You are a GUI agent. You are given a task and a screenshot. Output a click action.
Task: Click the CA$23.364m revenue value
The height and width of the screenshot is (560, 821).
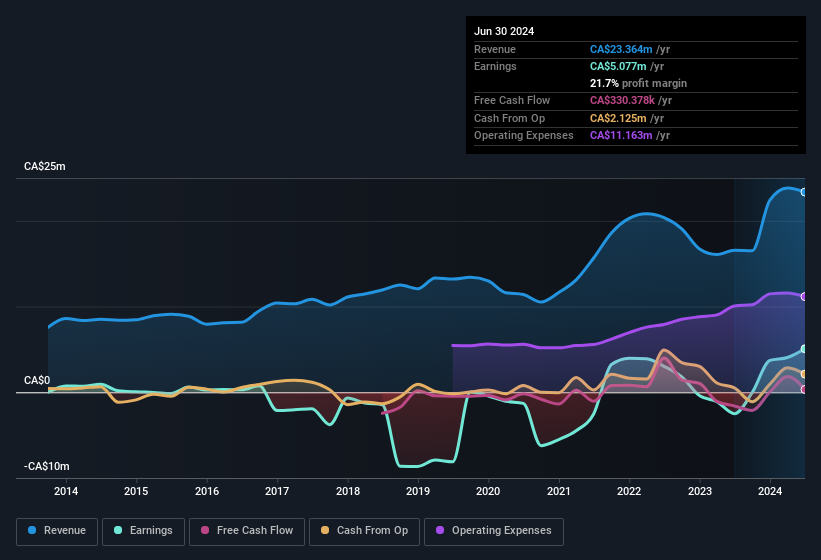pyautogui.click(x=621, y=49)
